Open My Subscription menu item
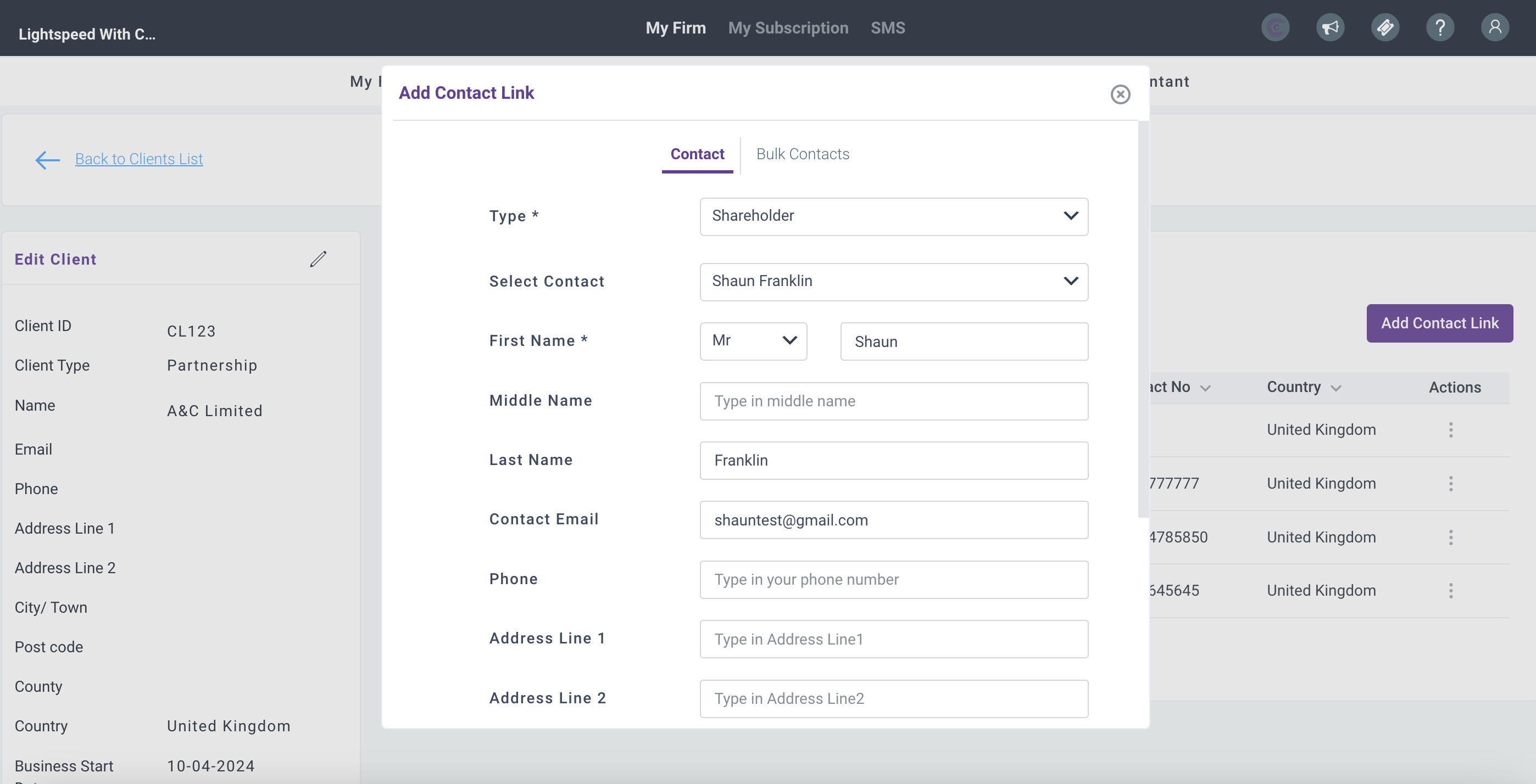This screenshot has height=784, width=1536. pyautogui.click(x=788, y=27)
